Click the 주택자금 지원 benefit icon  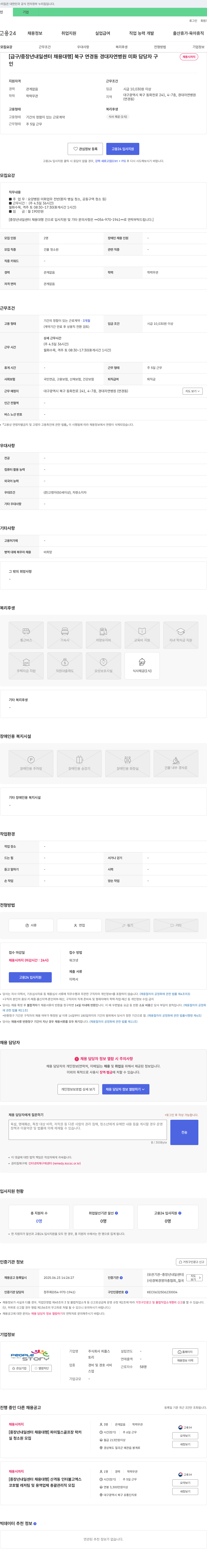coord(26,666)
